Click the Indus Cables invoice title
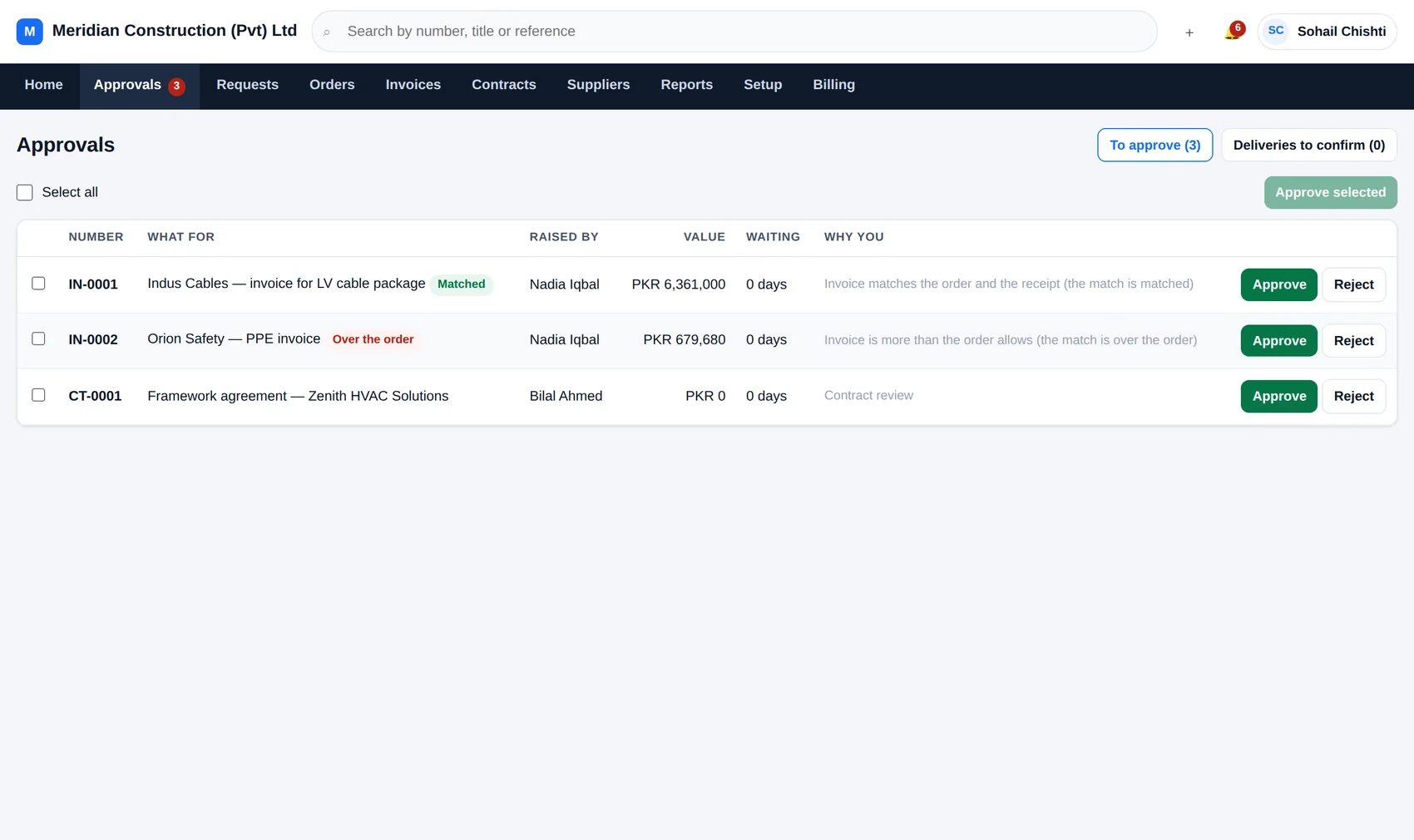The image size is (1414, 840). [x=286, y=284]
